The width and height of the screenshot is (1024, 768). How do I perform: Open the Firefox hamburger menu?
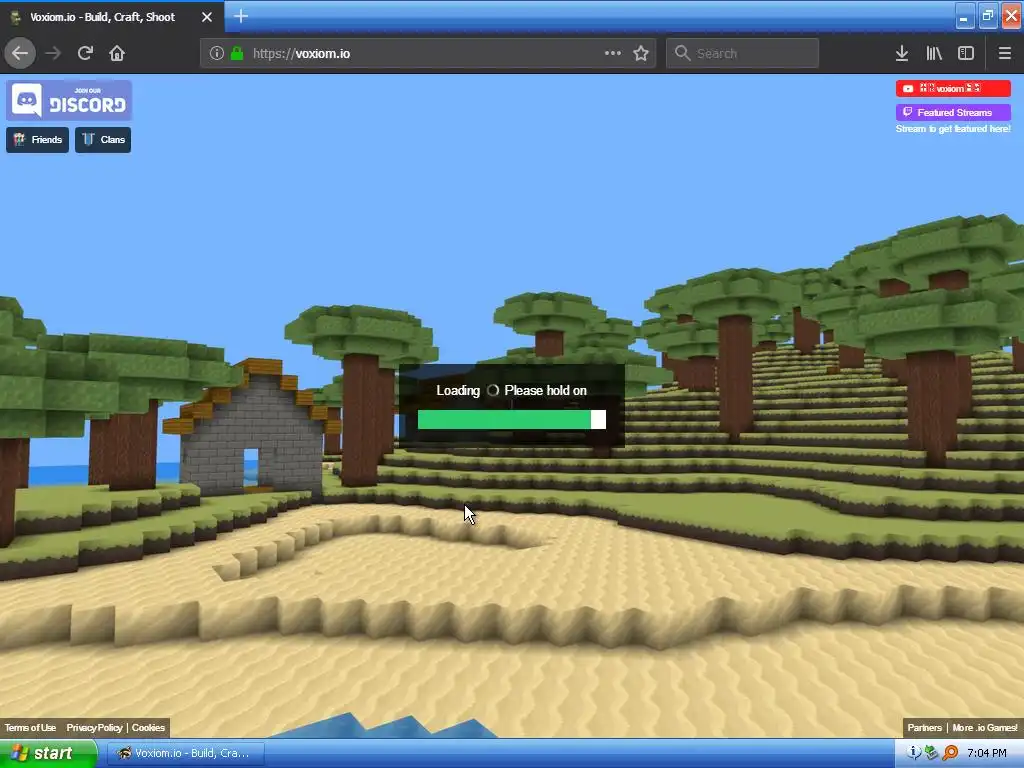pyautogui.click(x=1005, y=53)
